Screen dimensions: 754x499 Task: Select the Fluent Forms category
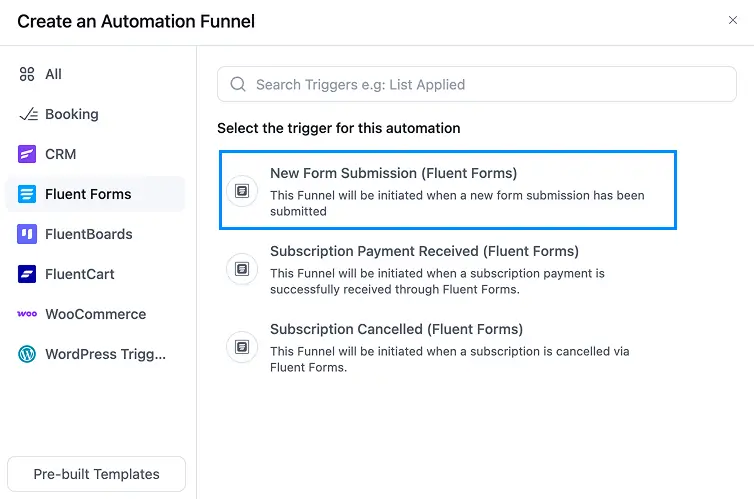95,194
